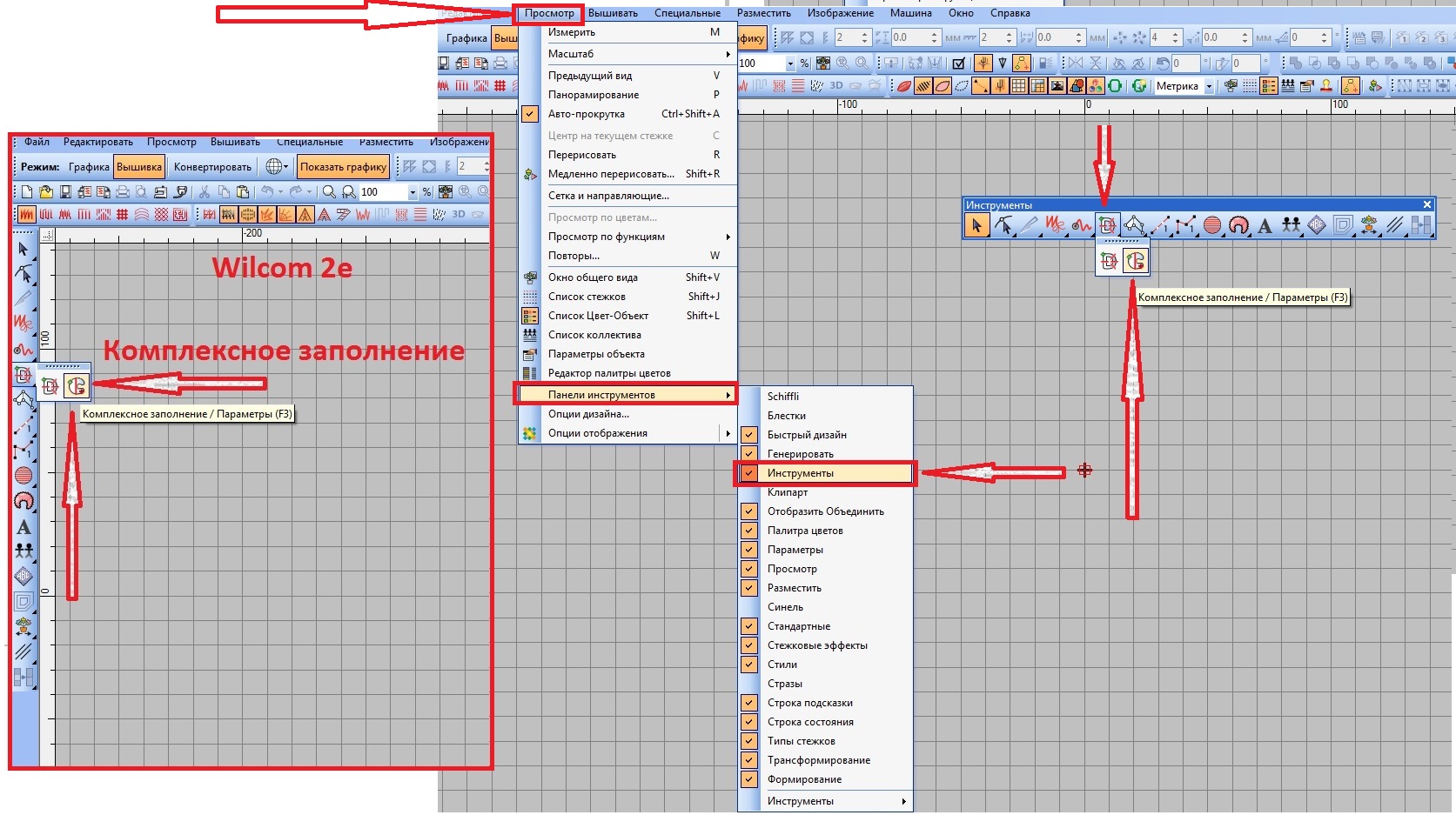This screenshot has height=815, width=1456.
Task: Open Справка menu
Action: click(1010, 13)
